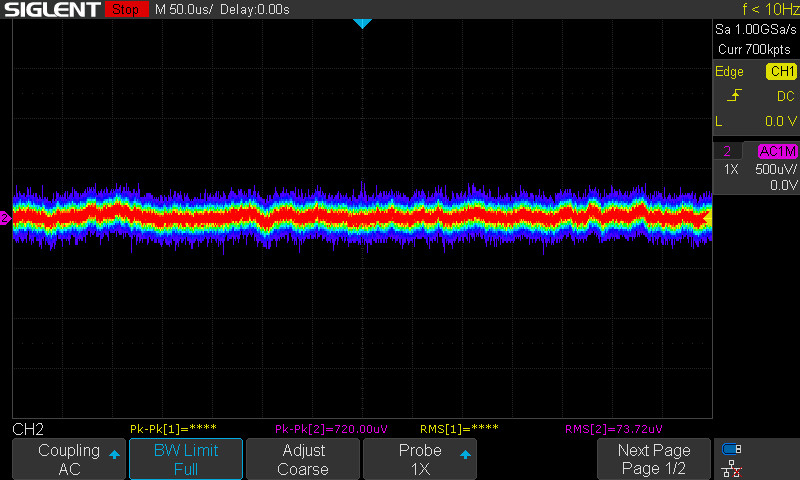This screenshot has width=800, height=480.
Task: Click the Sa 1.00GSa/s sample rate
Action: pos(755,30)
